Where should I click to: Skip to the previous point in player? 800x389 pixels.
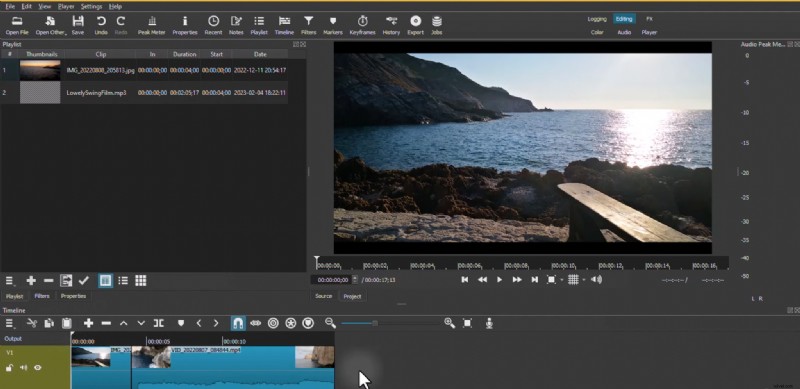tap(465, 280)
